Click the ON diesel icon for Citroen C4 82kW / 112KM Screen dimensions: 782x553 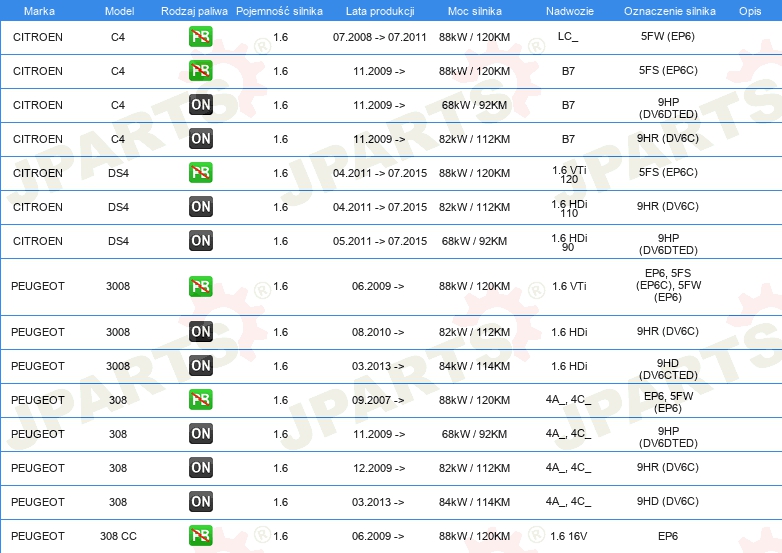click(200, 139)
